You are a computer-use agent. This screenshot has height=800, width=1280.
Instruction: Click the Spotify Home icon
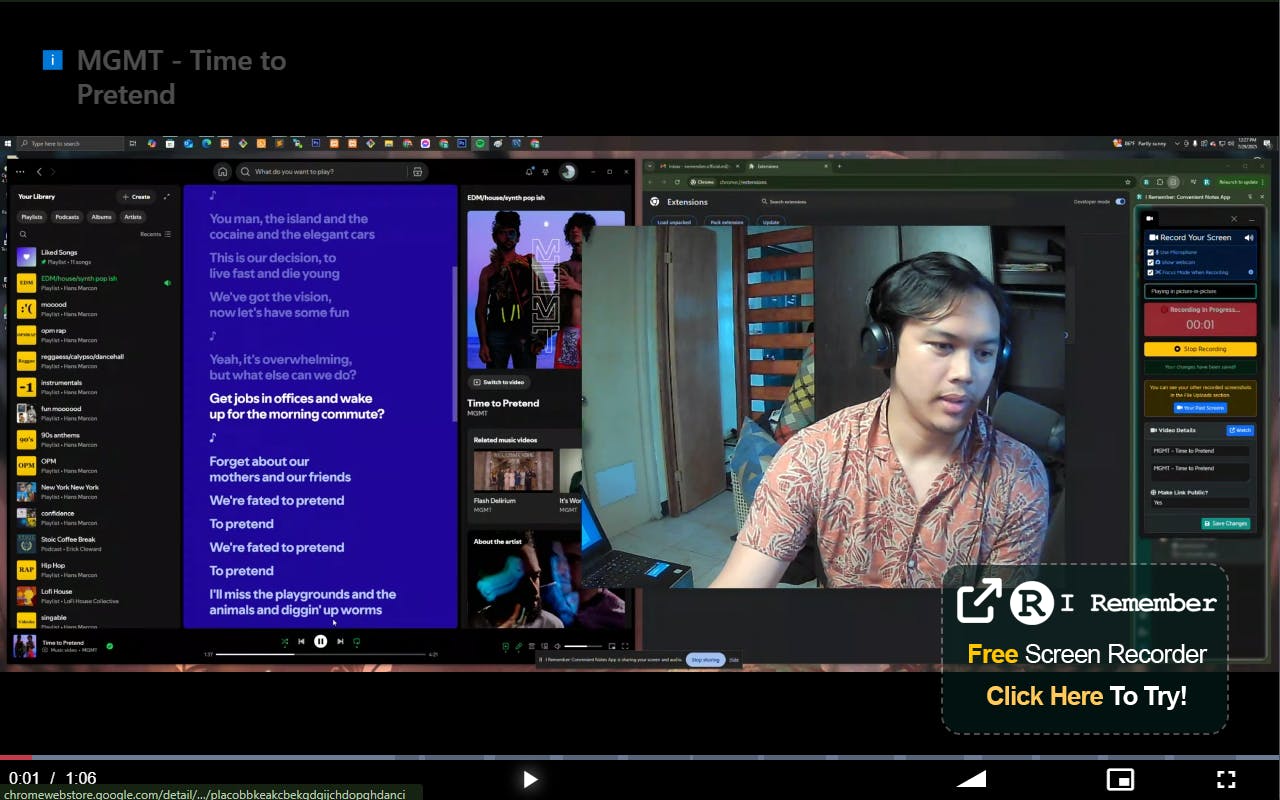pos(222,171)
